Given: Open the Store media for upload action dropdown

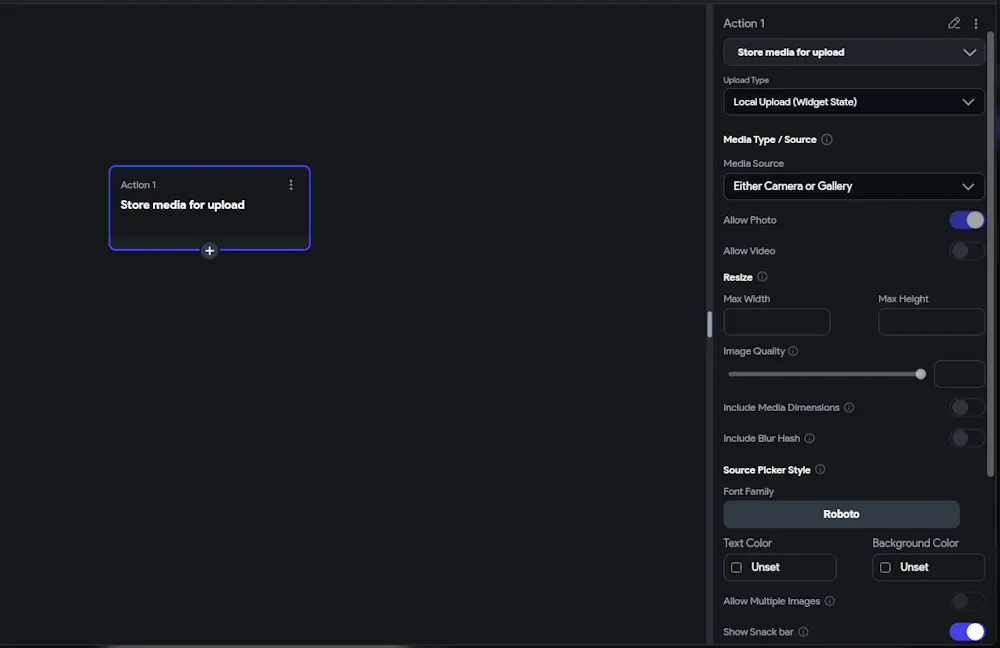Looking at the screenshot, I should (854, 52).
